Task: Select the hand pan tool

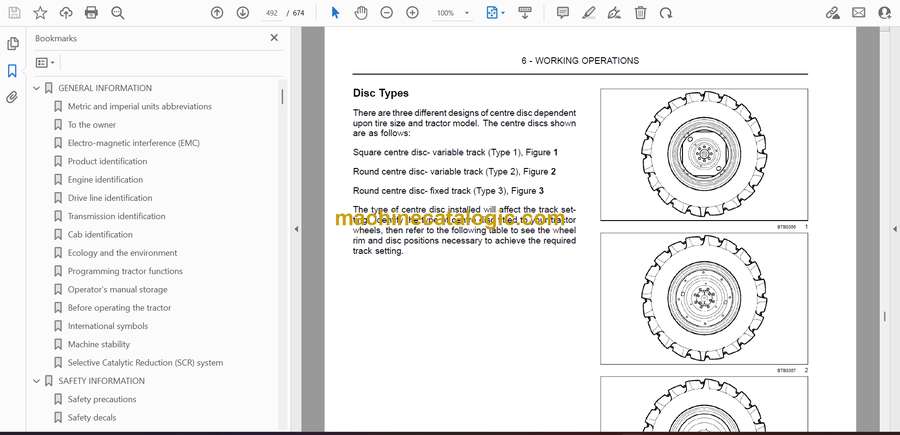Action: 361,13
